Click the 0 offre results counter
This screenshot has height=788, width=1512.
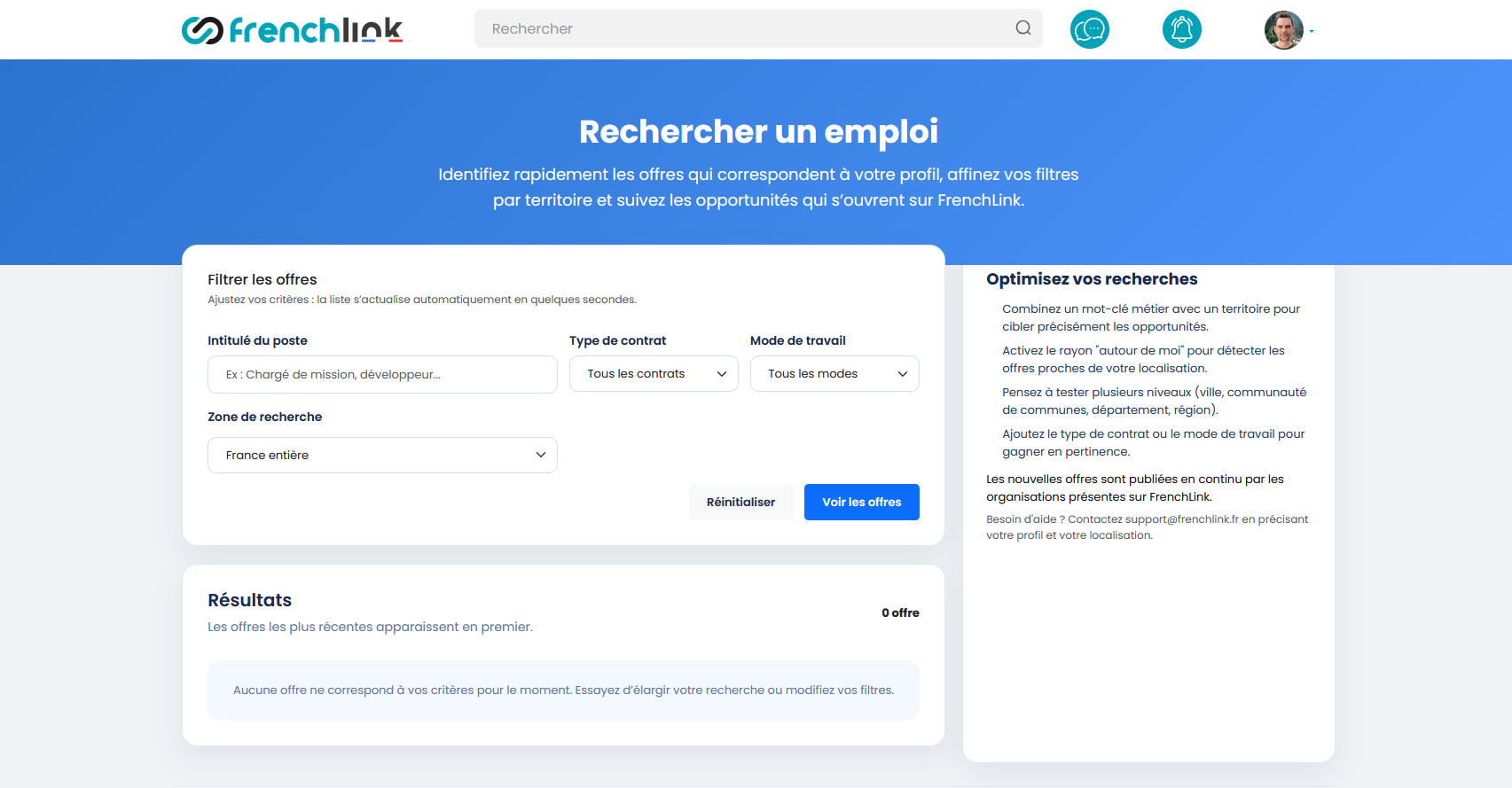900,612
